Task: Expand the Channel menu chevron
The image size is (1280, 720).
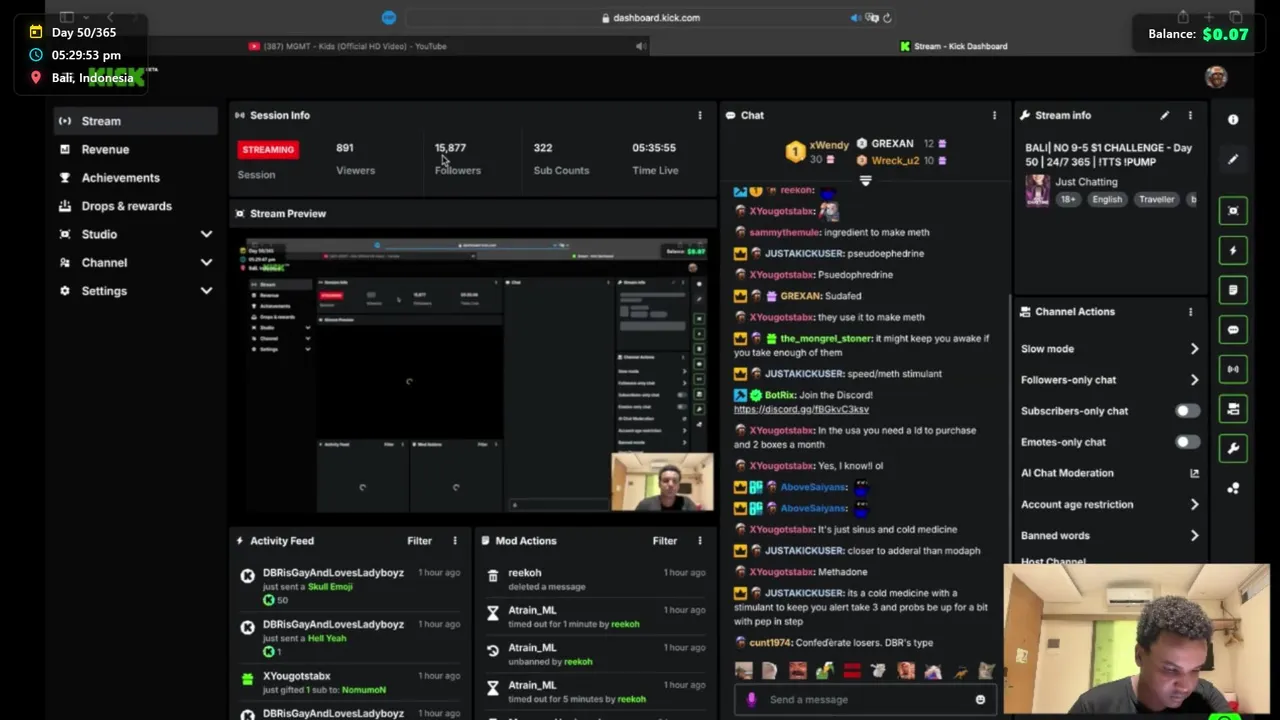Action: pyautogui.click(x=206, y=262)
